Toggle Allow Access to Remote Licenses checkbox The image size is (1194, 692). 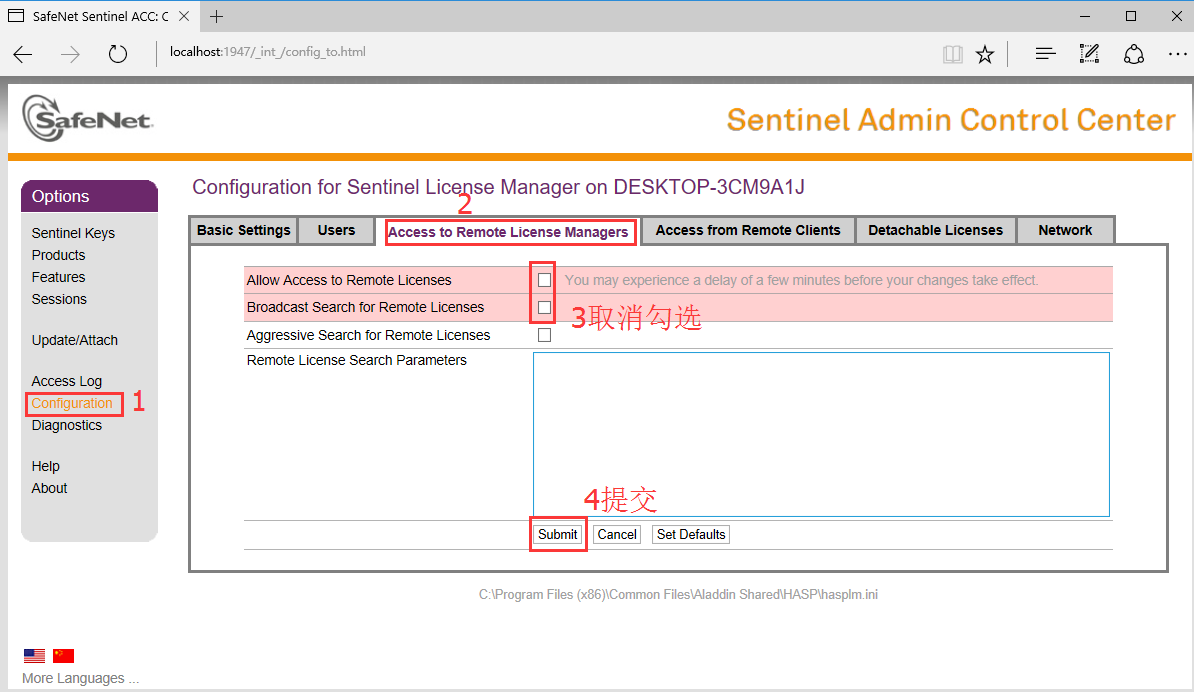pos(544,280)
